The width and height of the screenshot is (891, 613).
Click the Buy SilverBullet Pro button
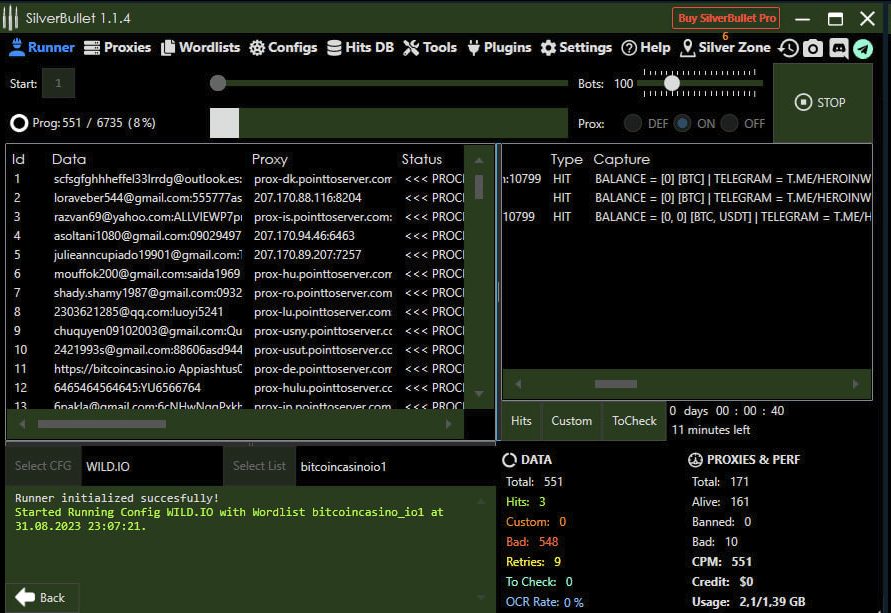pyautogui.click(x=726, y=18)
